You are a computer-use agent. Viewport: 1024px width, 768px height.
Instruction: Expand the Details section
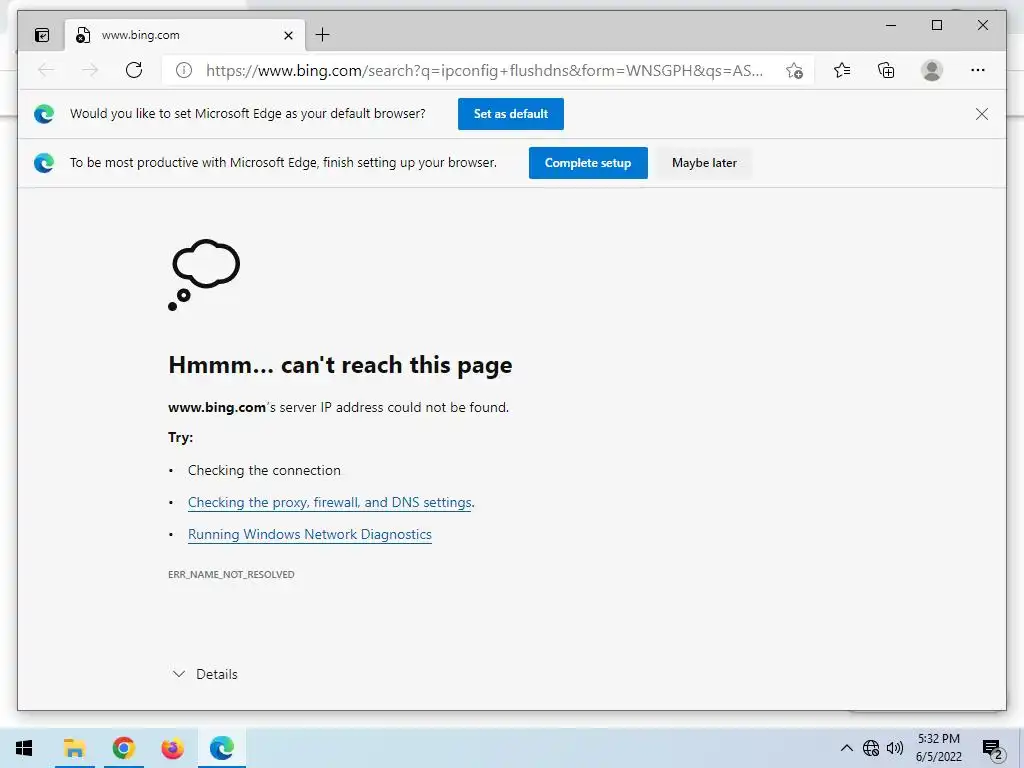(x=205, y=674)
